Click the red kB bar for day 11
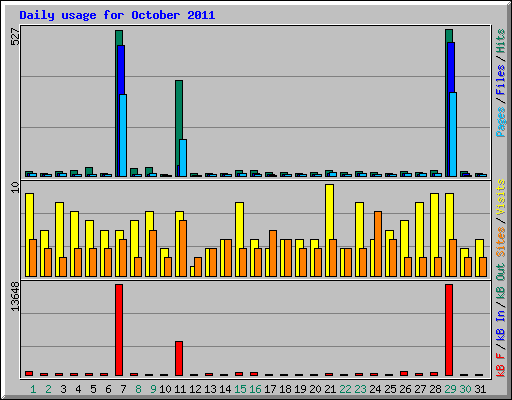This screenshot has height=400, width=512. (179, 358)
